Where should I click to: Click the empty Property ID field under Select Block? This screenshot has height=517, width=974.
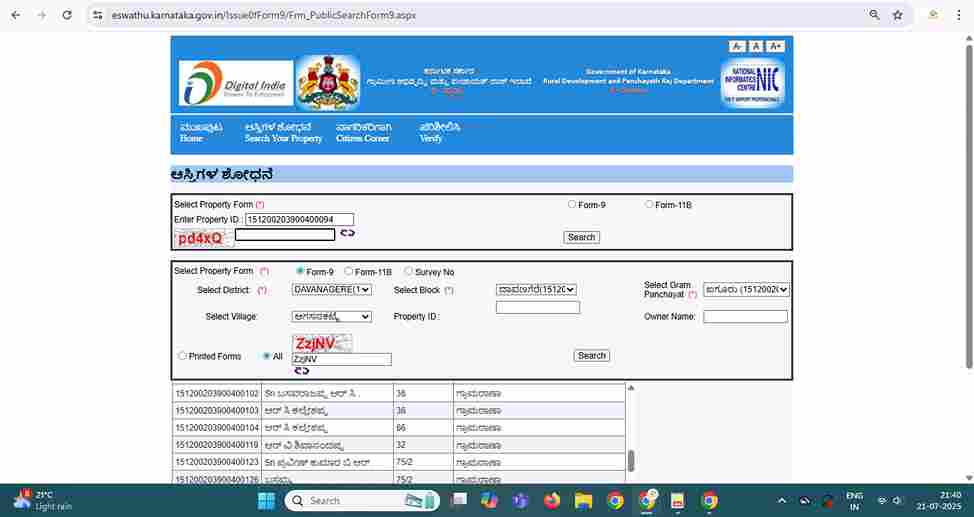(x=538, y=307)
